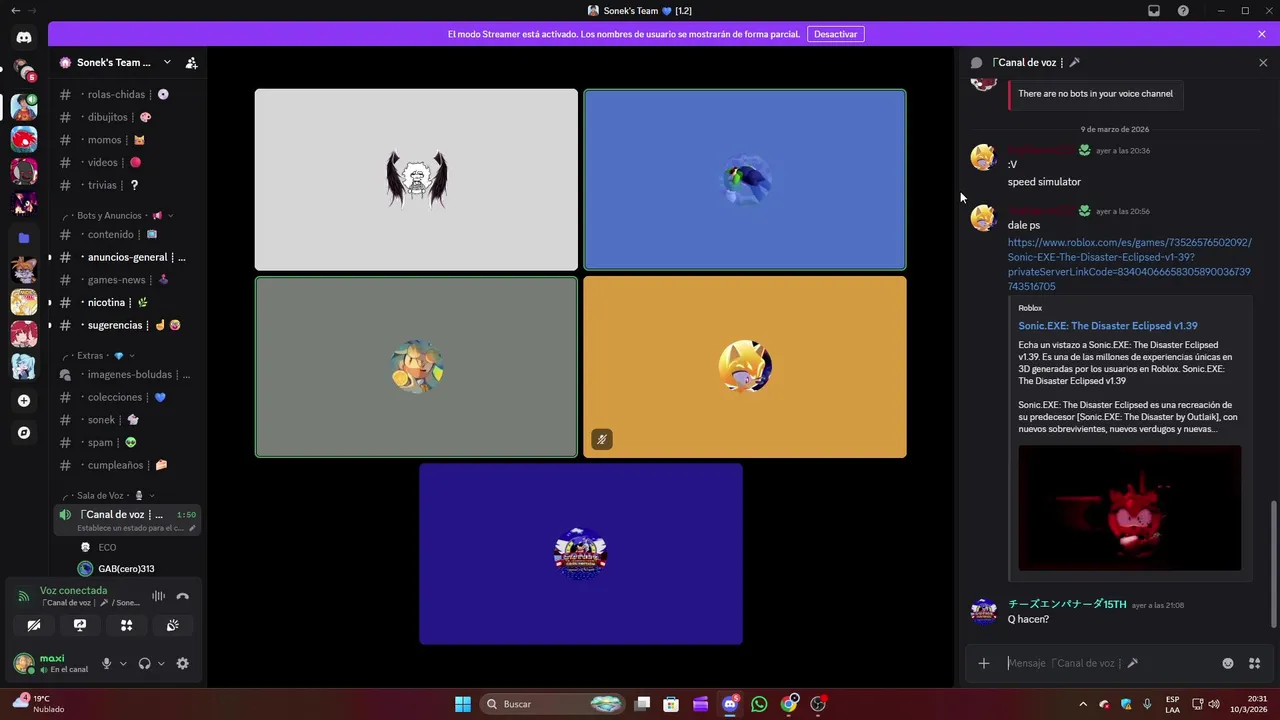Open the soundboard button
Image resolution: width=1280 pixels, height=720 pixels.
click(172, 625)
